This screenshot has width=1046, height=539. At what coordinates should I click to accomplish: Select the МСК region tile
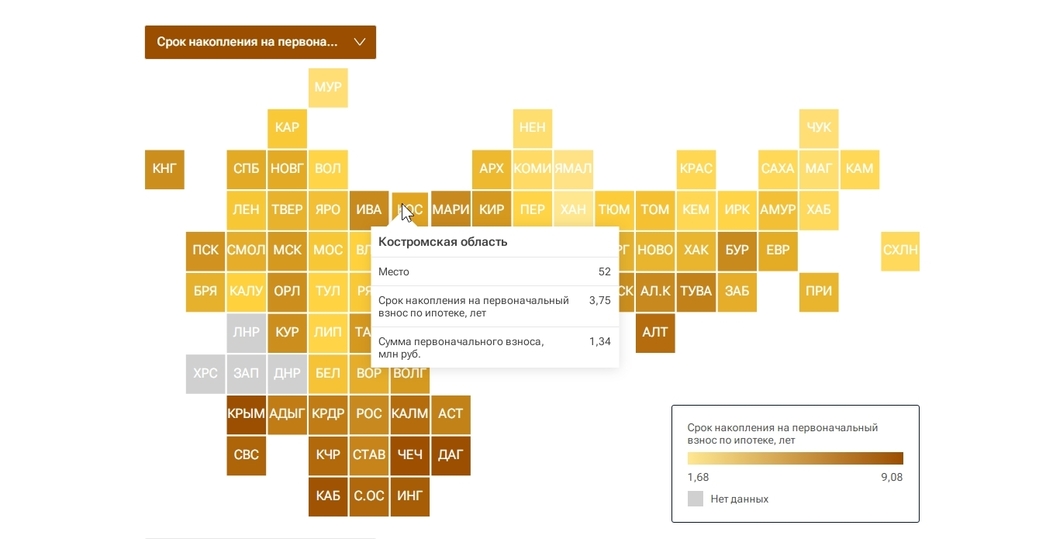coord(287,251)
